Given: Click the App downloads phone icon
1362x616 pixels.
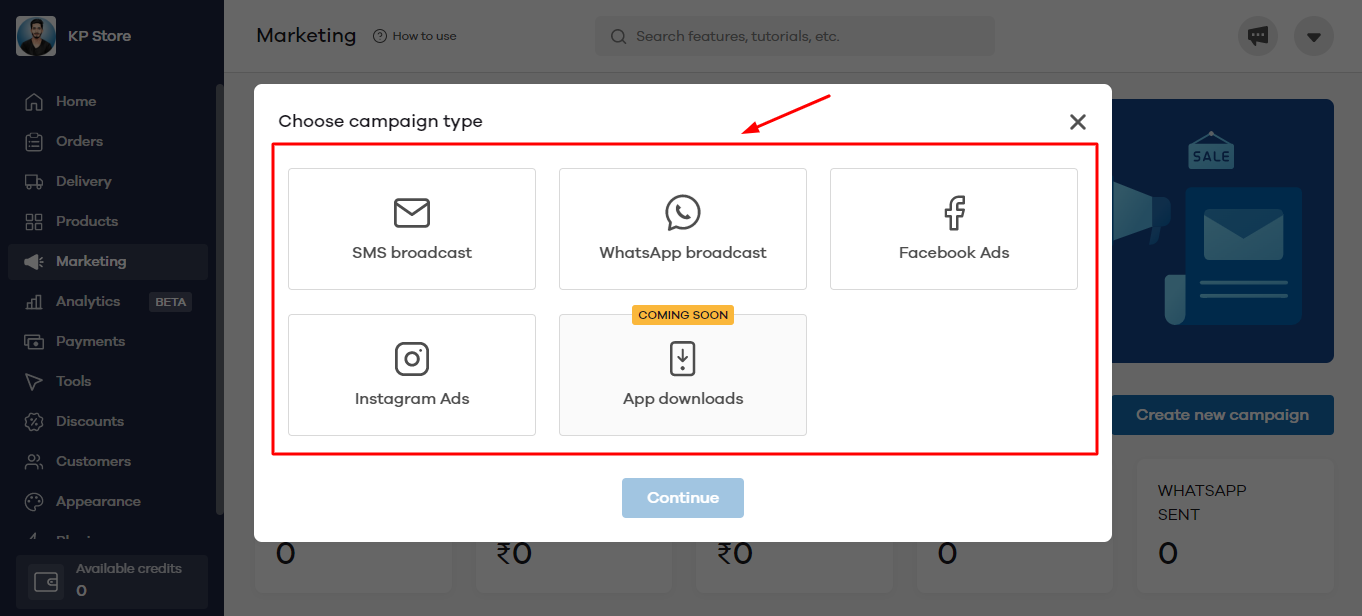Looking at the screenshot, I should (x=683, y=359).
